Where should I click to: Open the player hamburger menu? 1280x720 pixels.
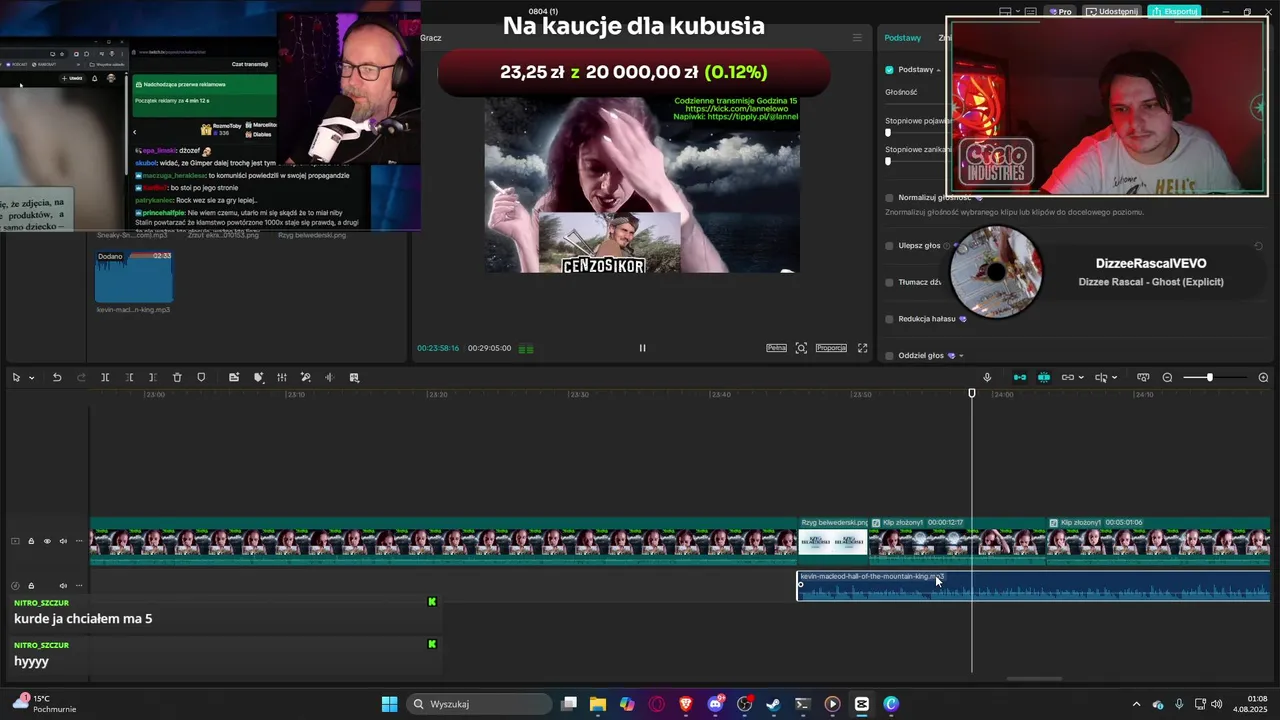coord(857,38)
